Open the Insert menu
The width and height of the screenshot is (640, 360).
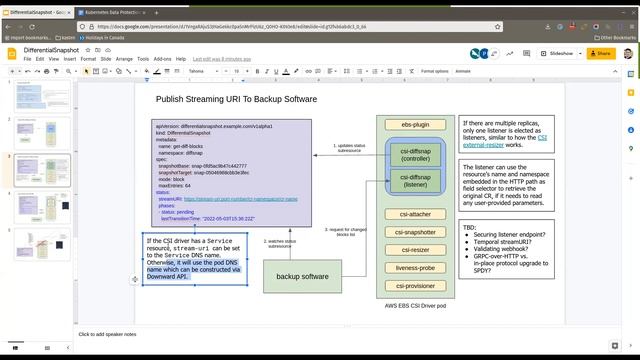70,59
